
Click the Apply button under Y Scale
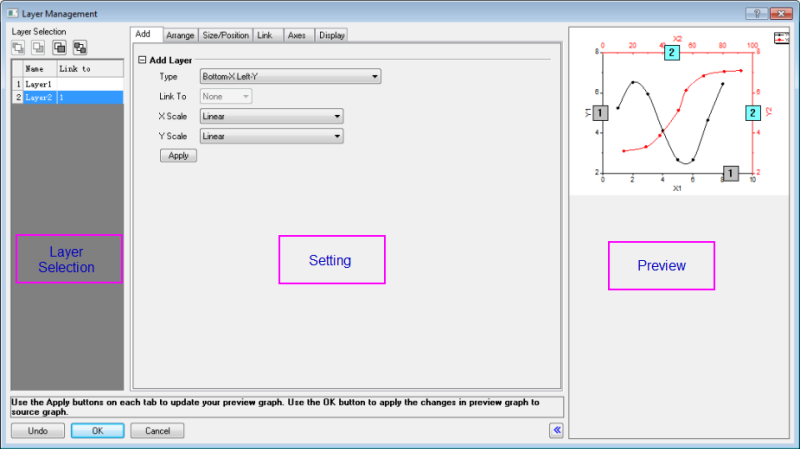click(x=179, y=156)
